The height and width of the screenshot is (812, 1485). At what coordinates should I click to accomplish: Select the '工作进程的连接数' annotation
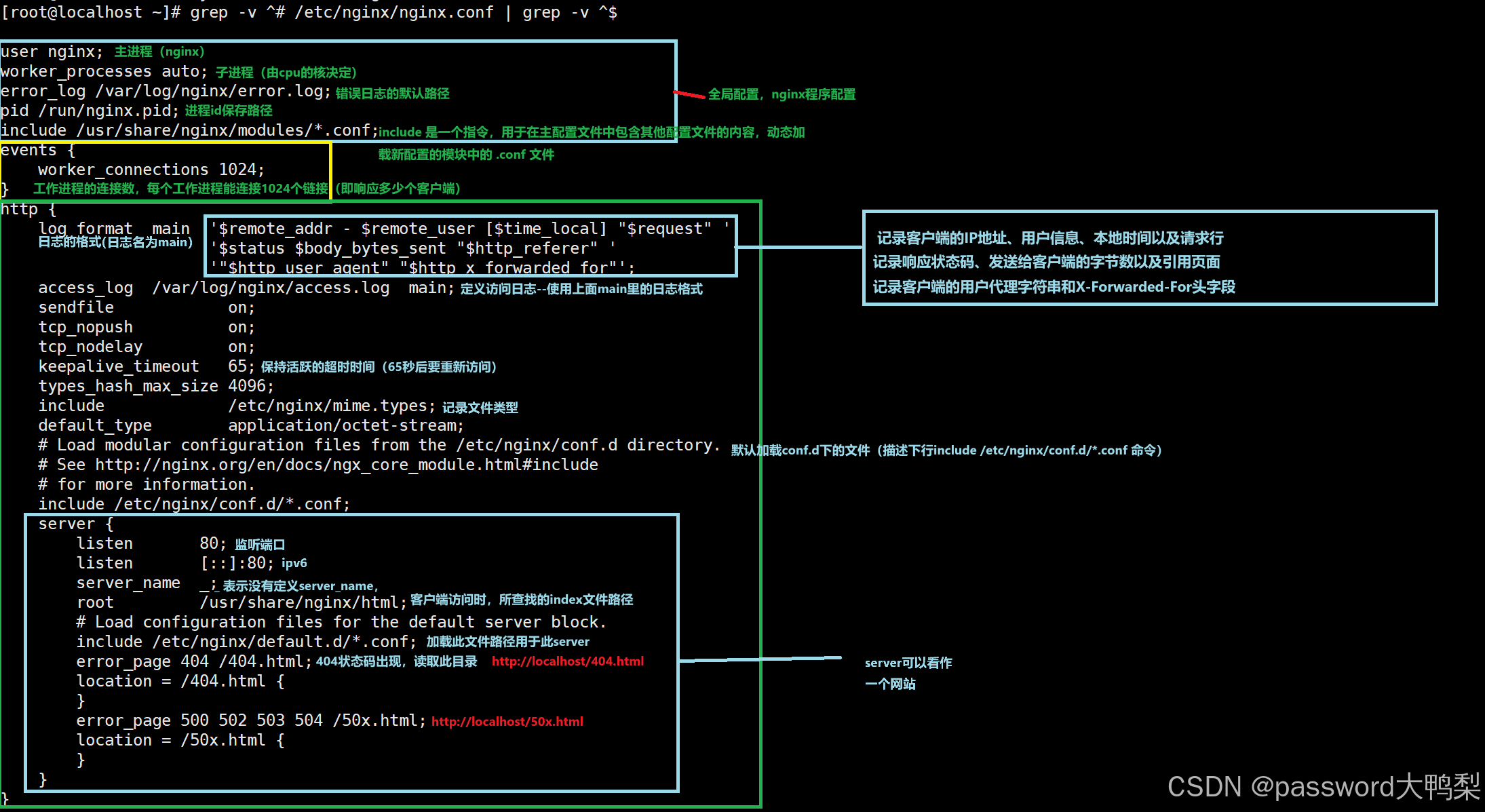[247, 189]
